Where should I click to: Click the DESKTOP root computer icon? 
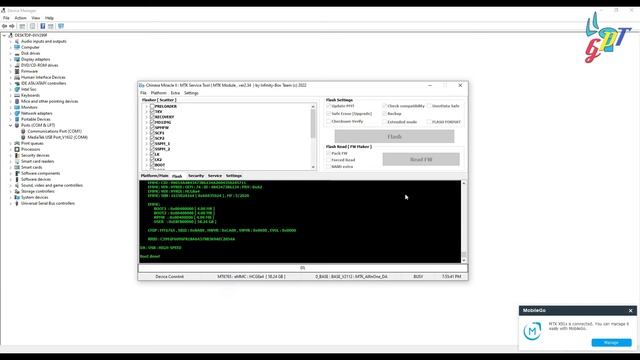click(11, 36)
